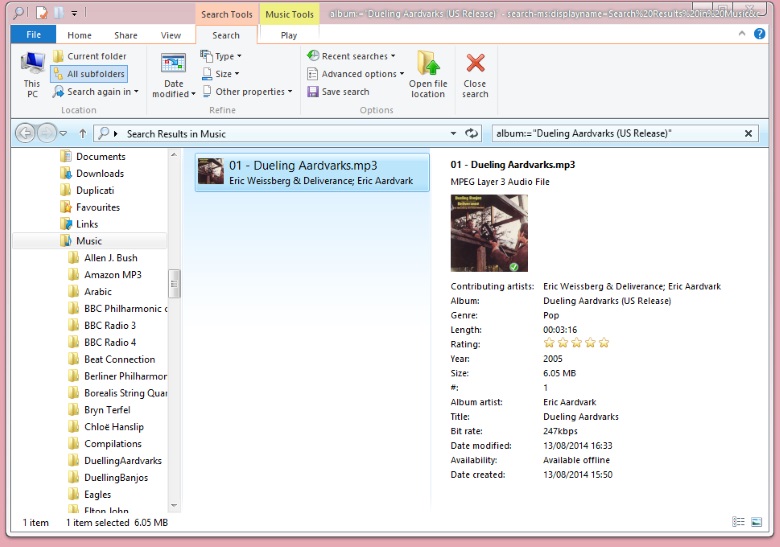Click the album art thumbnail in details pane
This screenshot has height=547, width=780.
tap(489, 233)
